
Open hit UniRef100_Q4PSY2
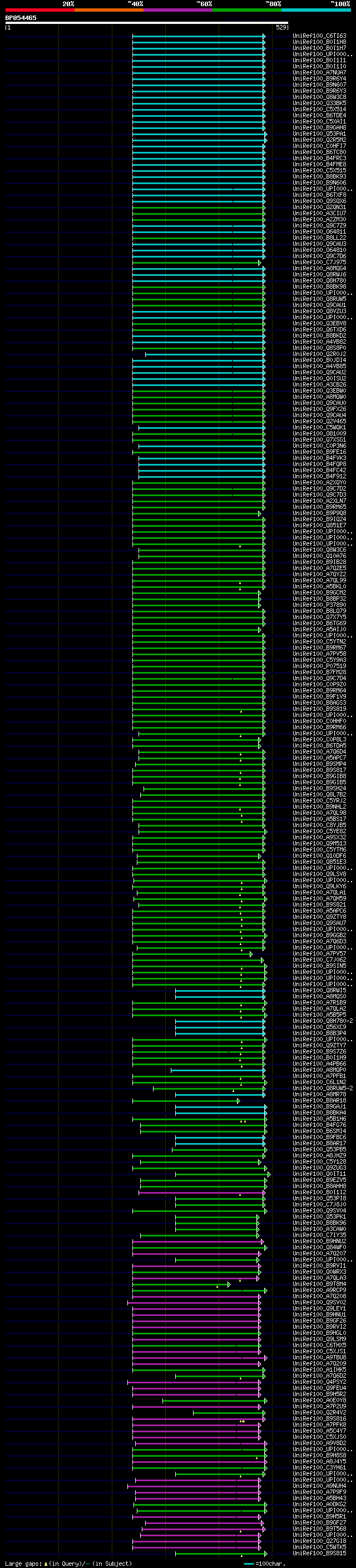click(319, 1382)
